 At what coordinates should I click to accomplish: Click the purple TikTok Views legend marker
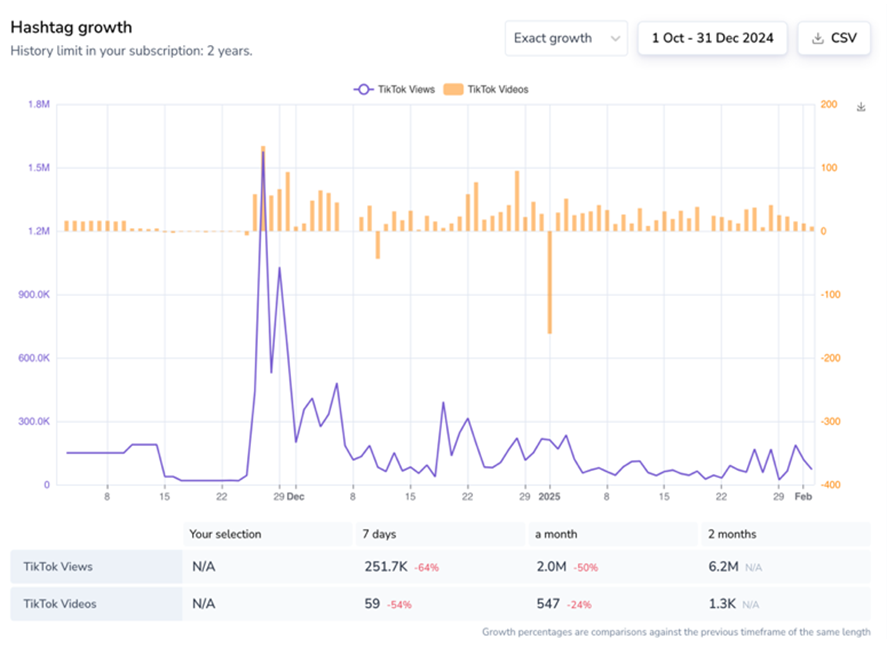point(364,89)
